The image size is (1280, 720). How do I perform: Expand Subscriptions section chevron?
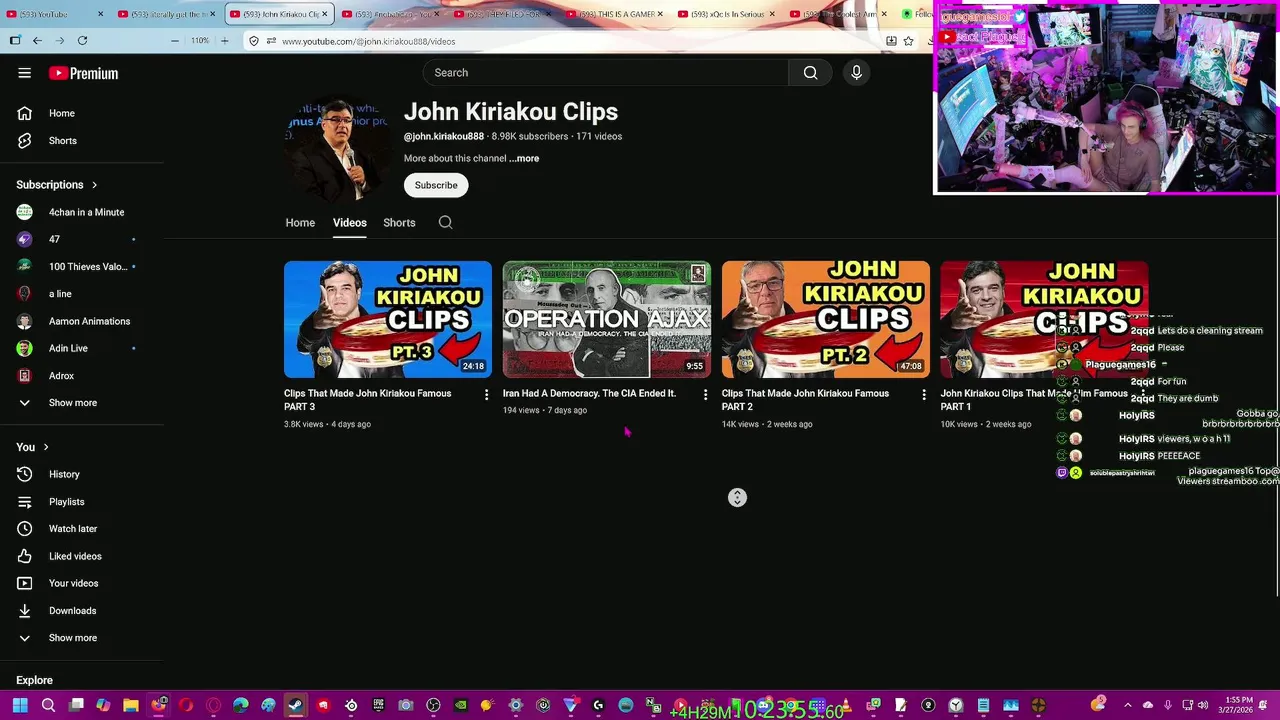(95, 185)
